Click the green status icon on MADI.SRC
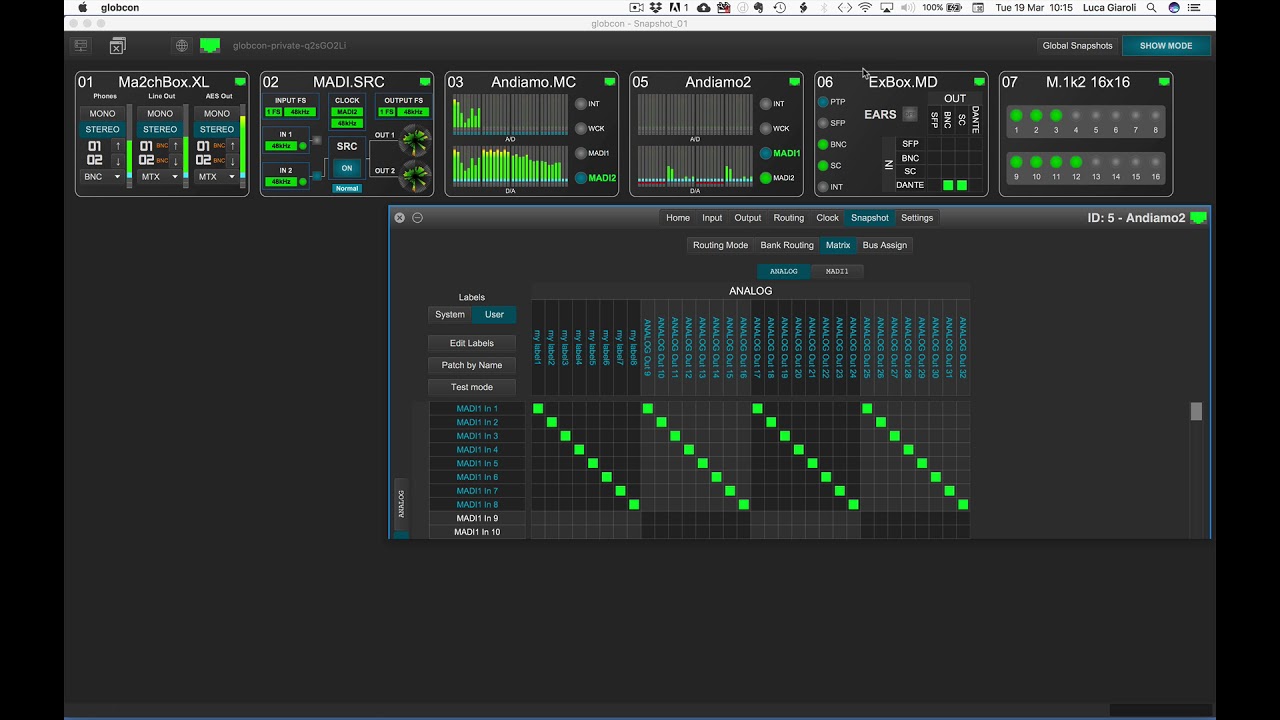Image resolution: width=1280 pixels, height=720 pixels. [425, 82]
